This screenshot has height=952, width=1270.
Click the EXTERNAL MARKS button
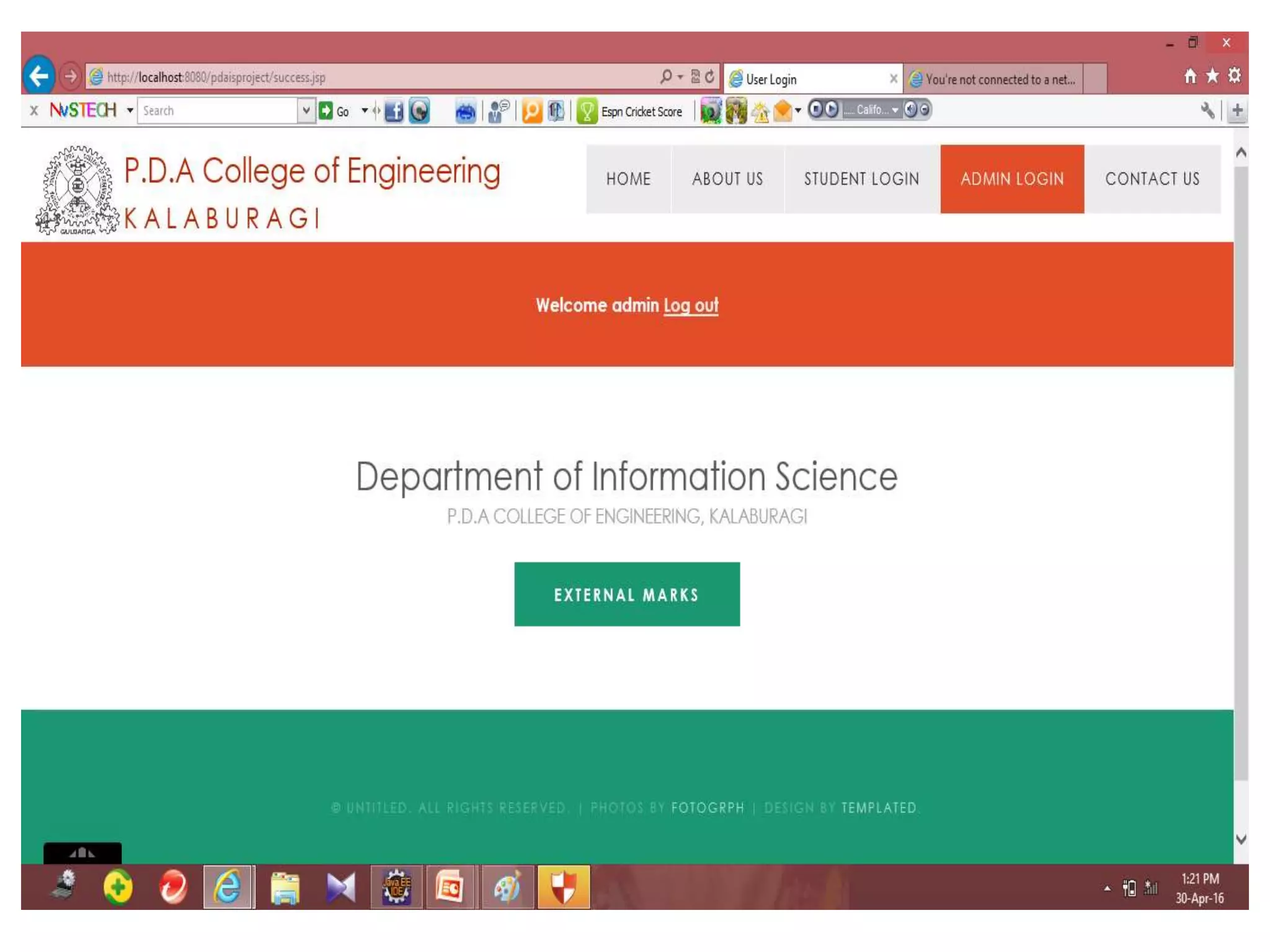point(626,594)
